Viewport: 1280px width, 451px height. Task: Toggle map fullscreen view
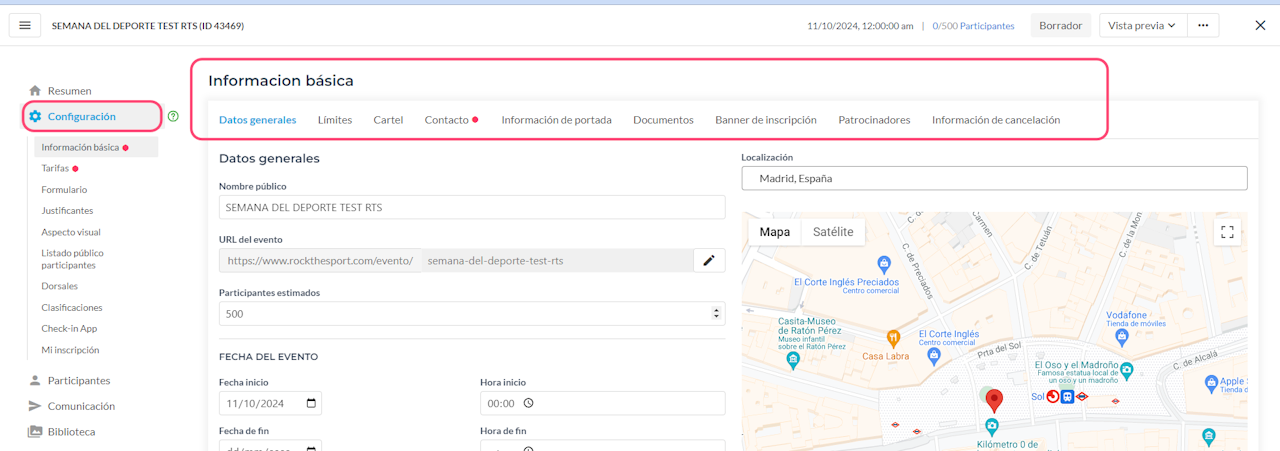pos(1227,232)
